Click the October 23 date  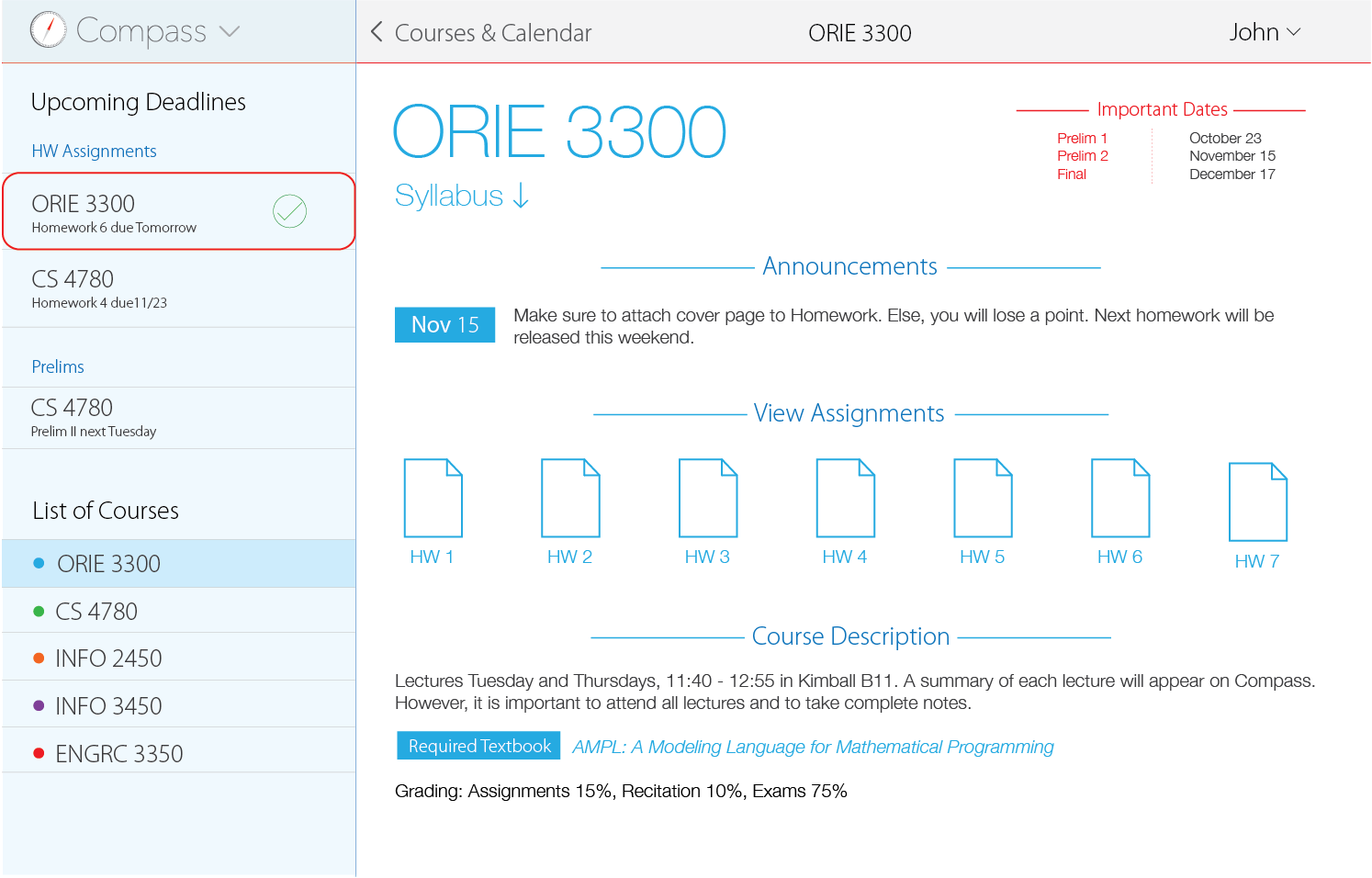pyautogui.click(x=1225, y=138)
